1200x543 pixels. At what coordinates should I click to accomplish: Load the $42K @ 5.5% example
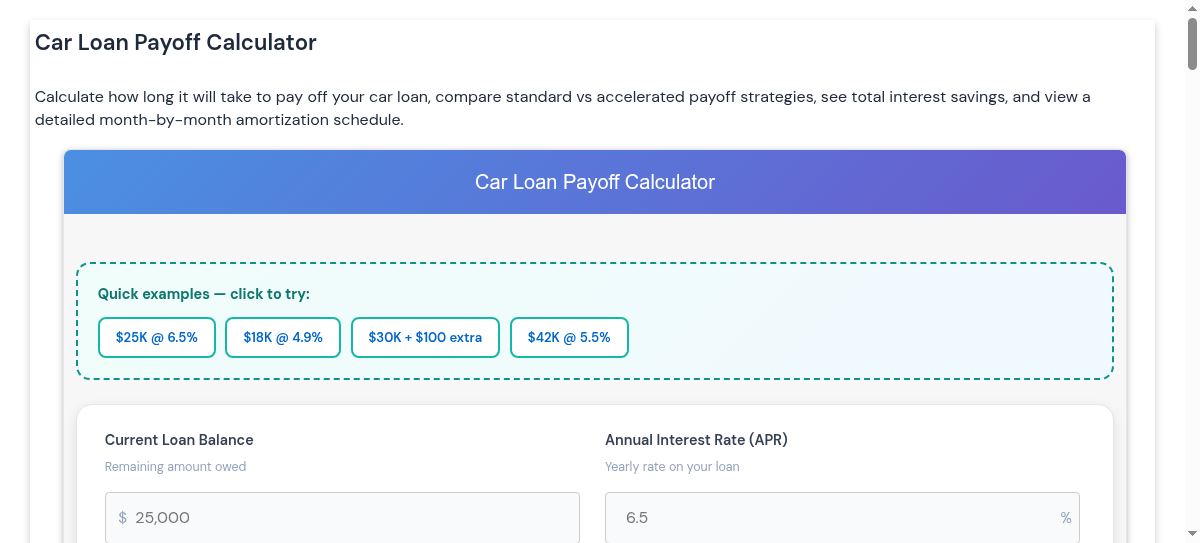(x=569, y=337)
